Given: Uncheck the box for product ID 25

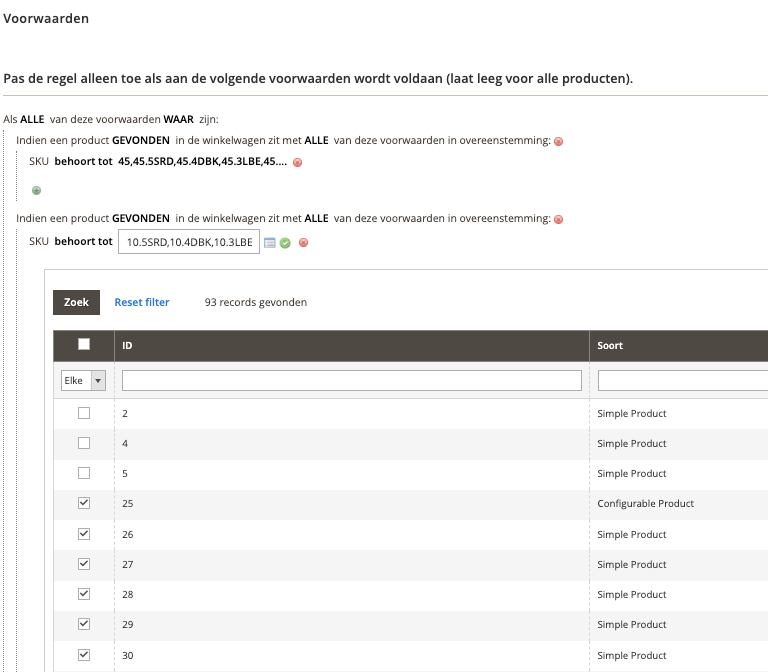Looking at the screenshot, I should click(84, 503).
